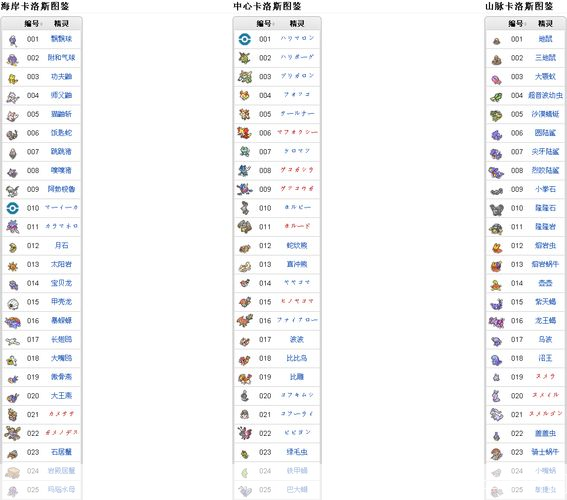Screen dimensions: 567x500
Task: Sort Mountain Kalos table by 编号 column
Action: (517, 23)
